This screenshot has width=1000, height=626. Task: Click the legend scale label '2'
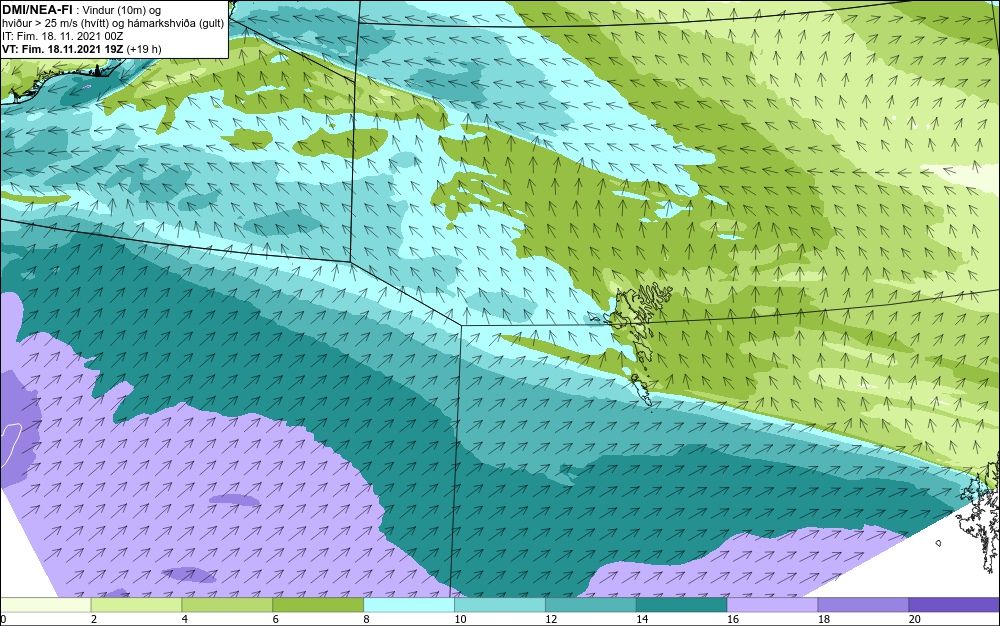click(x=94, y=619)
